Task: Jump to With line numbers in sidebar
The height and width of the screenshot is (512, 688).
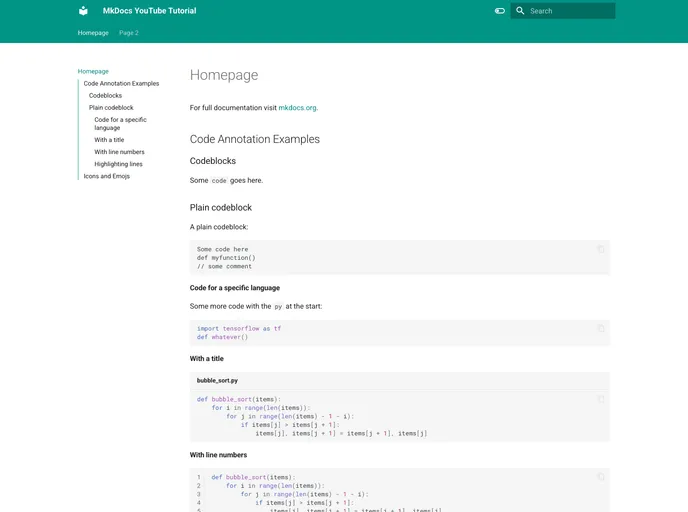Action: tap(119, 152)
